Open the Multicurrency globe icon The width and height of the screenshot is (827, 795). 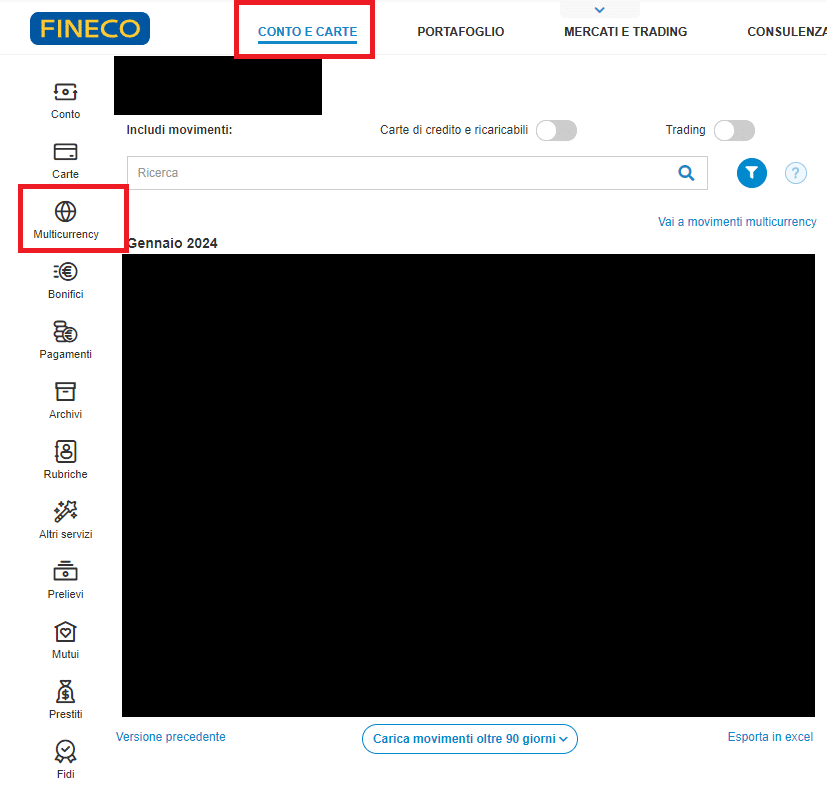pyautogui.click(x=65, y=212)
